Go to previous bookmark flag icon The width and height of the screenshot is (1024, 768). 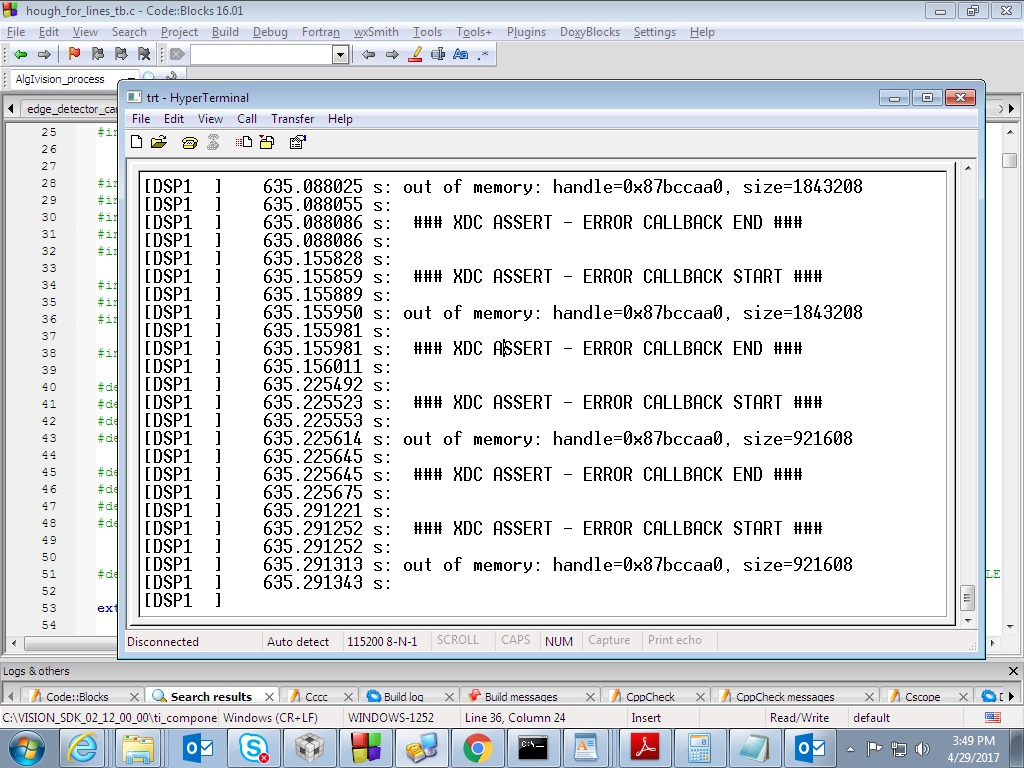(98, 54)
